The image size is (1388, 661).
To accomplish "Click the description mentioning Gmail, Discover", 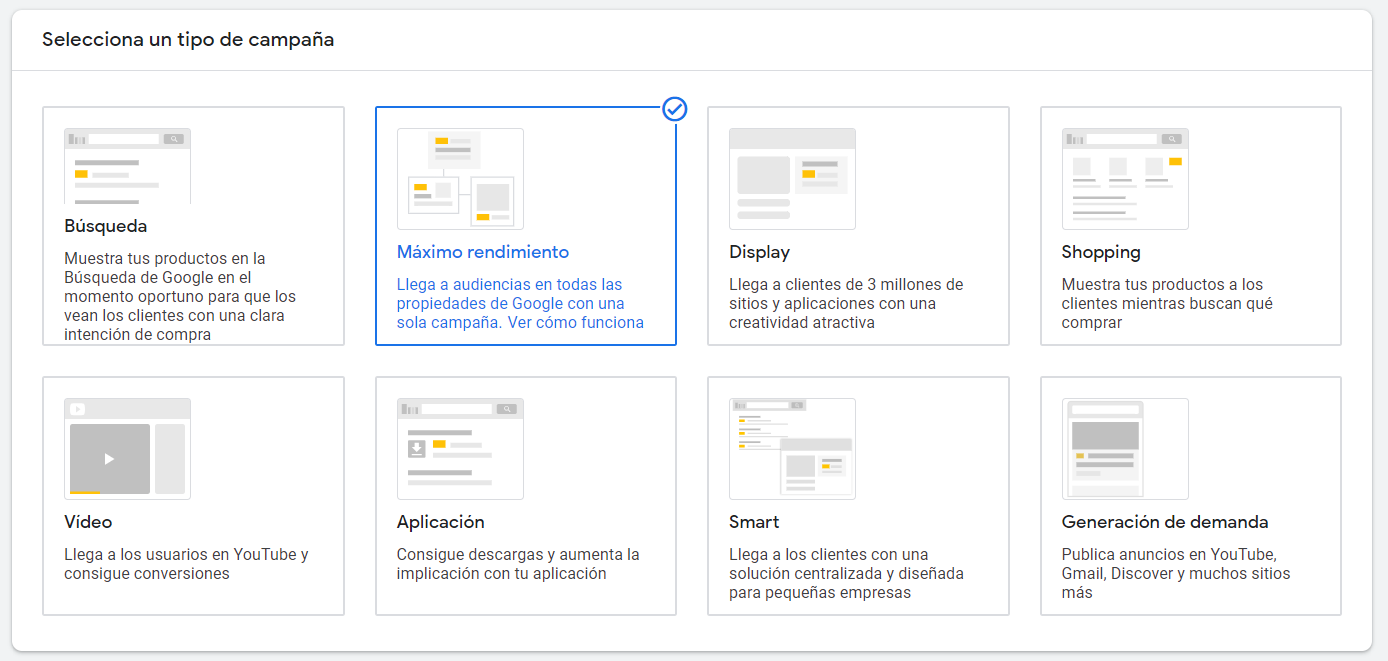I will click(x=1176, y=573).
